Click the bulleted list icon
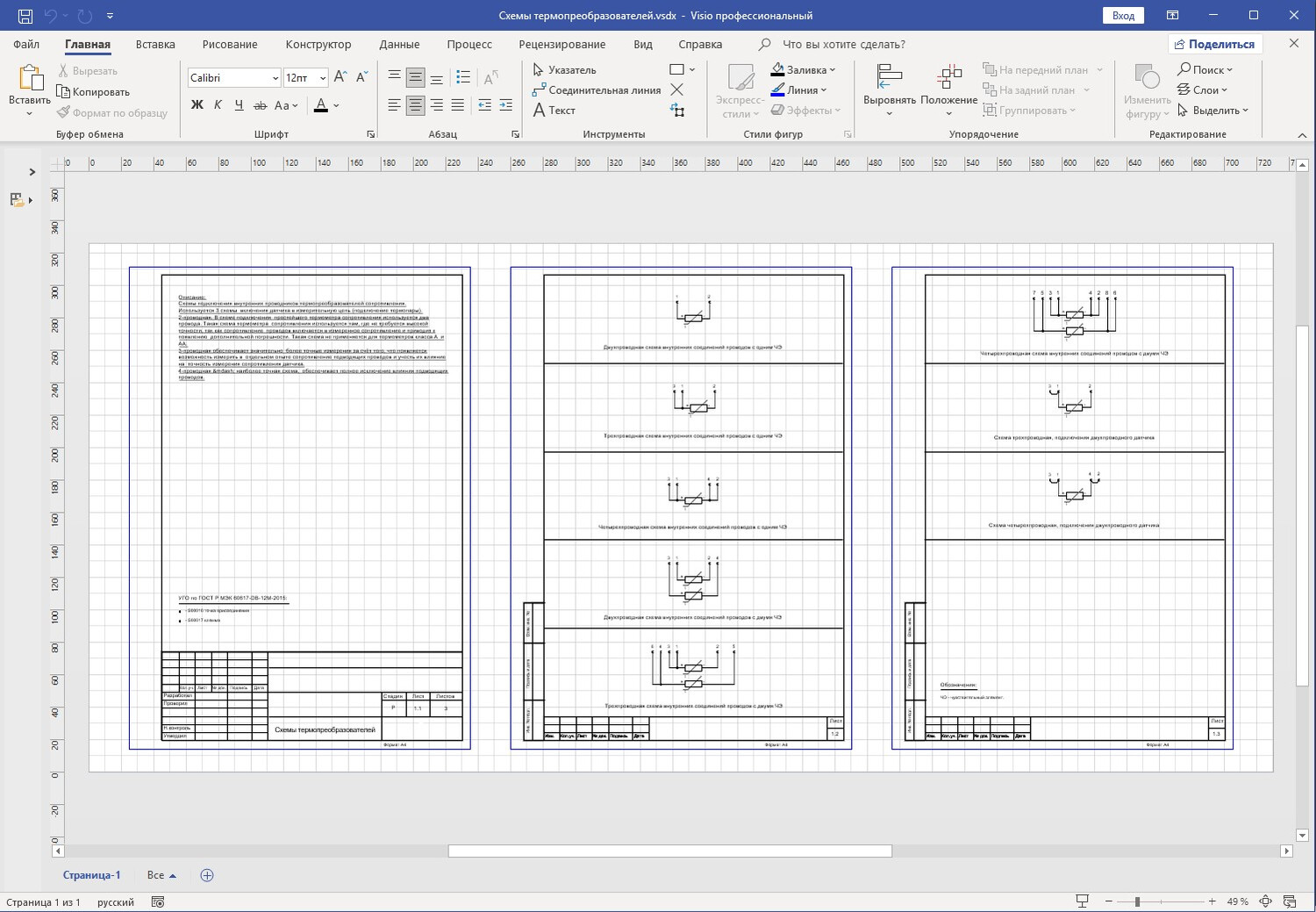 point(464,77)
